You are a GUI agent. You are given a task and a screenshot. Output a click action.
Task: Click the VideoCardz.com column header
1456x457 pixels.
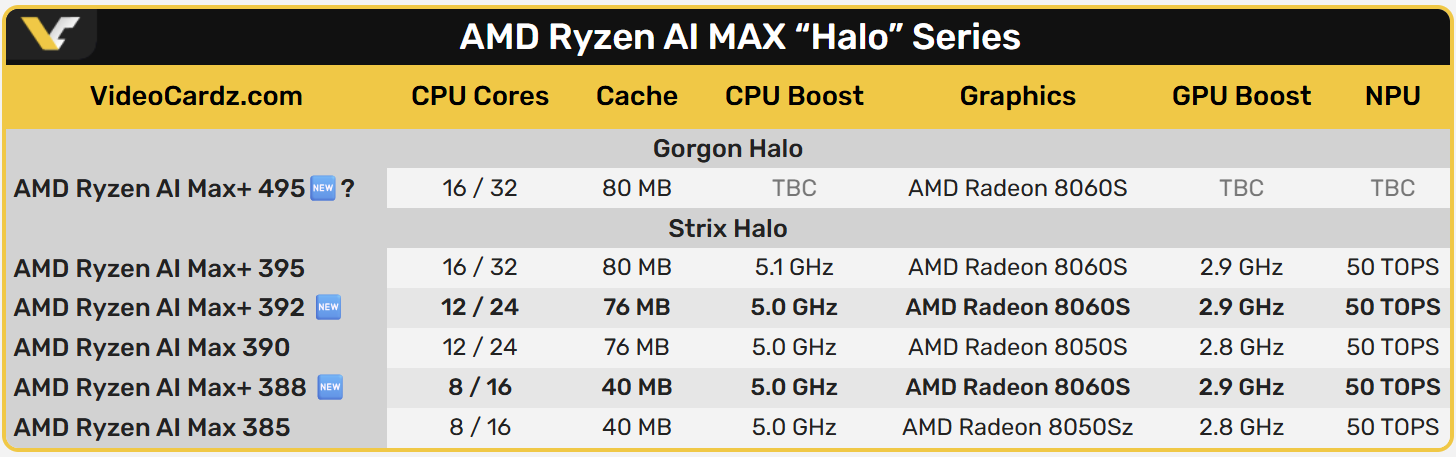[196, 97]
